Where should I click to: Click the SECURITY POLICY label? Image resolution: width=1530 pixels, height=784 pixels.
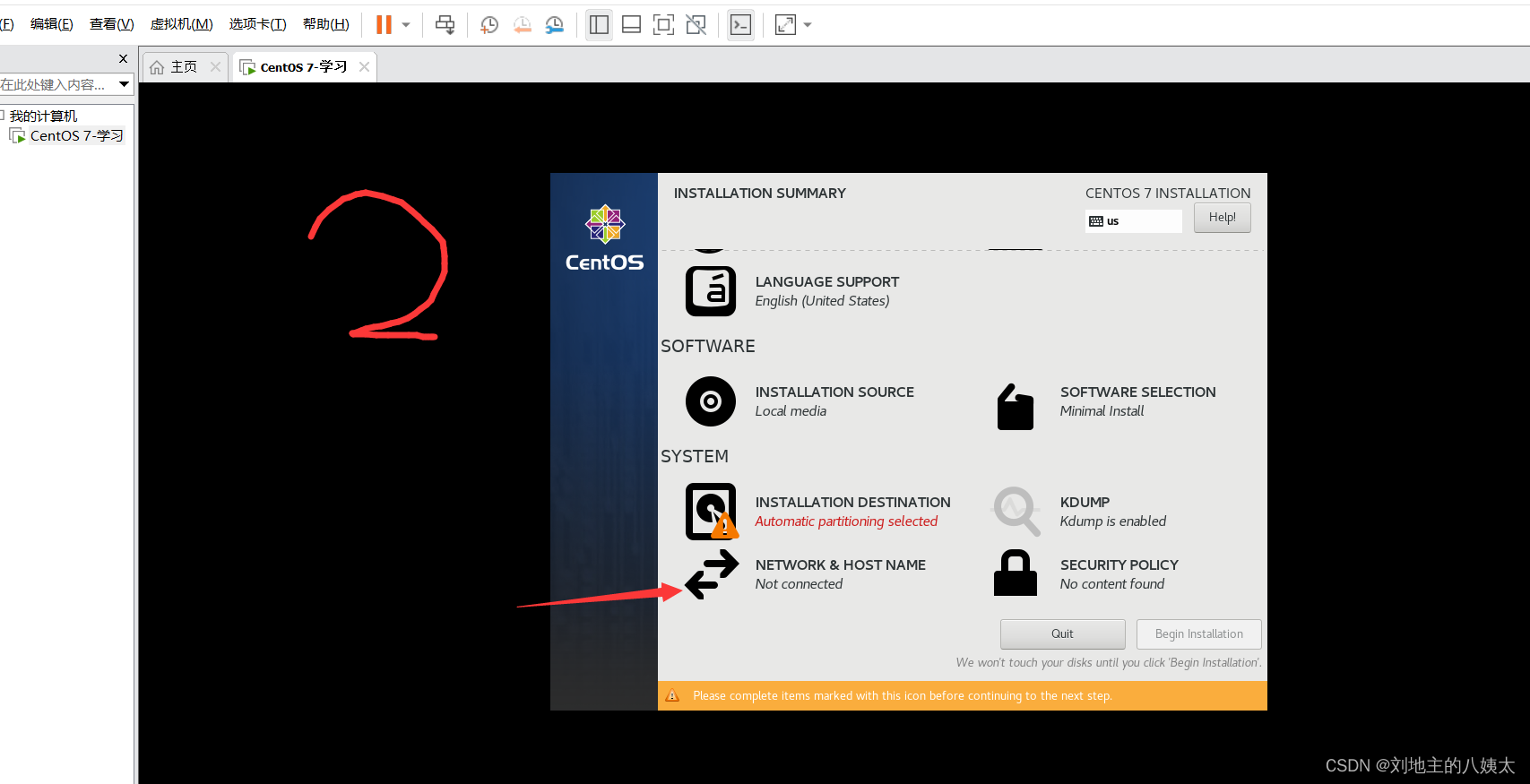1119,564
